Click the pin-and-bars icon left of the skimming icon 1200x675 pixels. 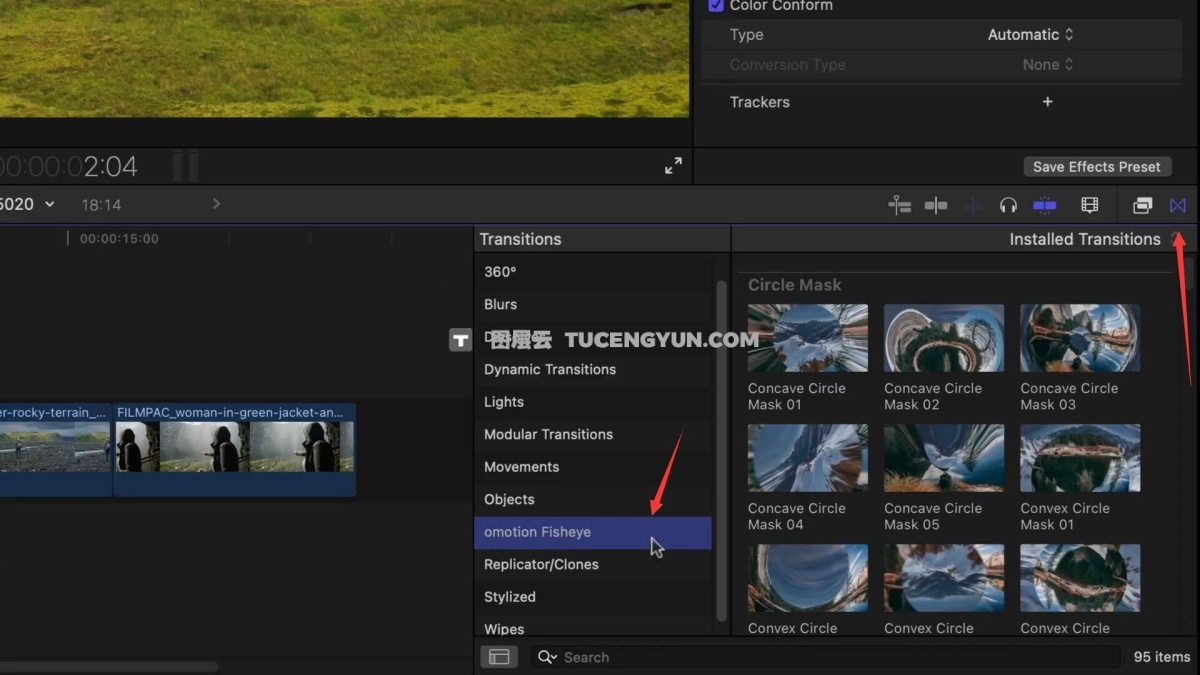(x=899, y=205)
